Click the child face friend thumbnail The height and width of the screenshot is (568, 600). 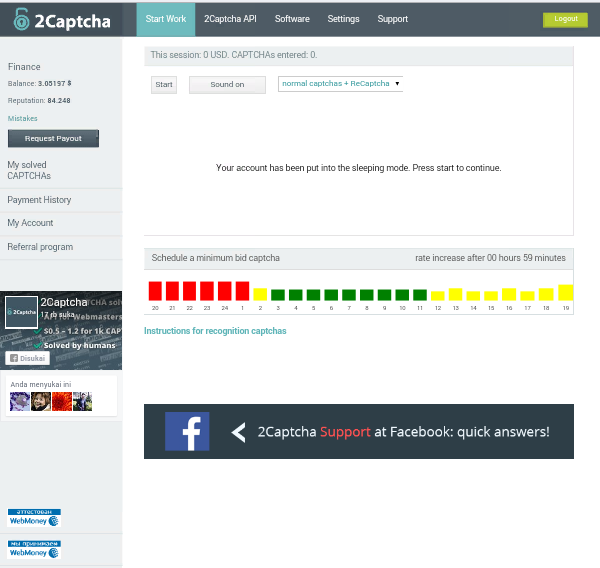[41, 402]
